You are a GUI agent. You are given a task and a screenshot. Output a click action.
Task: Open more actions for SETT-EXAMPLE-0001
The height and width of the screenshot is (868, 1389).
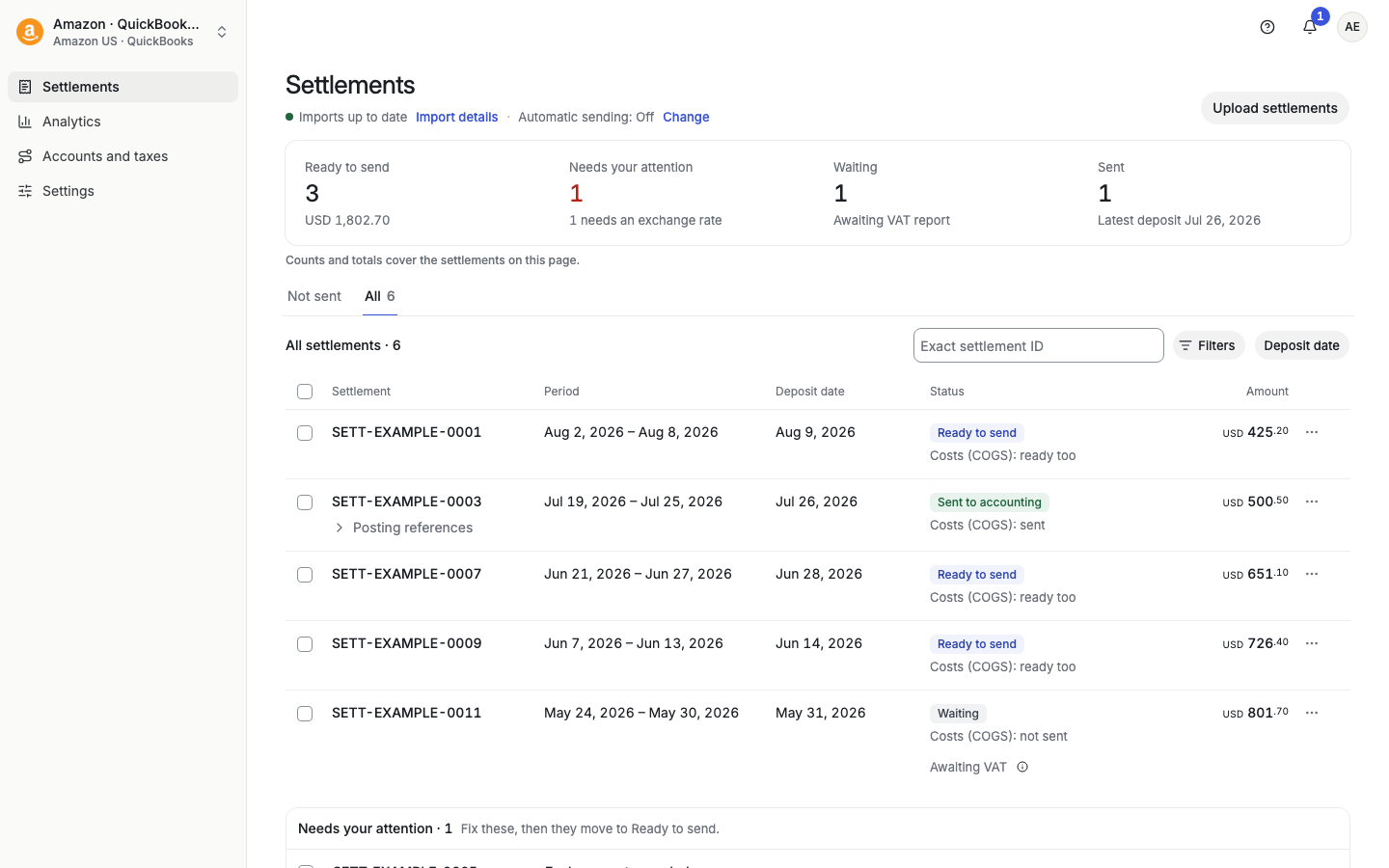click(1312, 432)
